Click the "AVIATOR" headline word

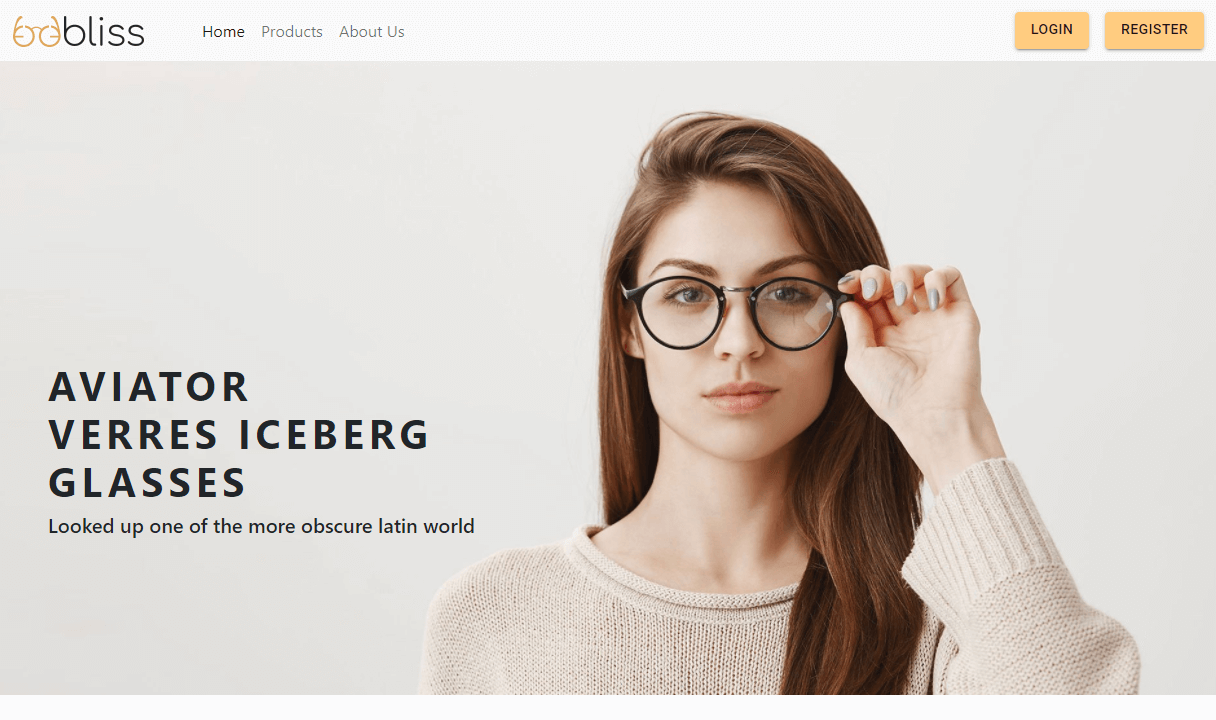149,387
